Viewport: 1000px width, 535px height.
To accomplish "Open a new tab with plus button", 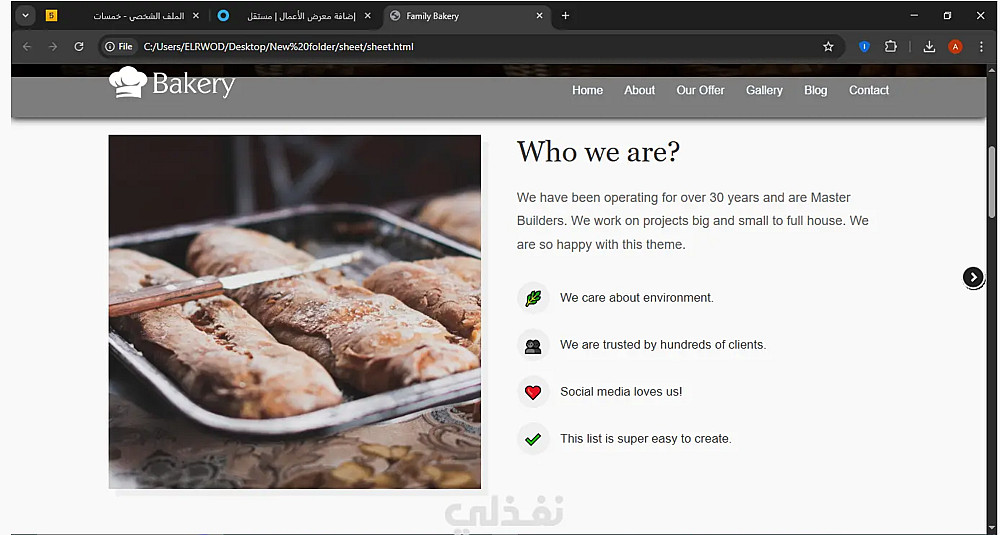I will point(565,16).
